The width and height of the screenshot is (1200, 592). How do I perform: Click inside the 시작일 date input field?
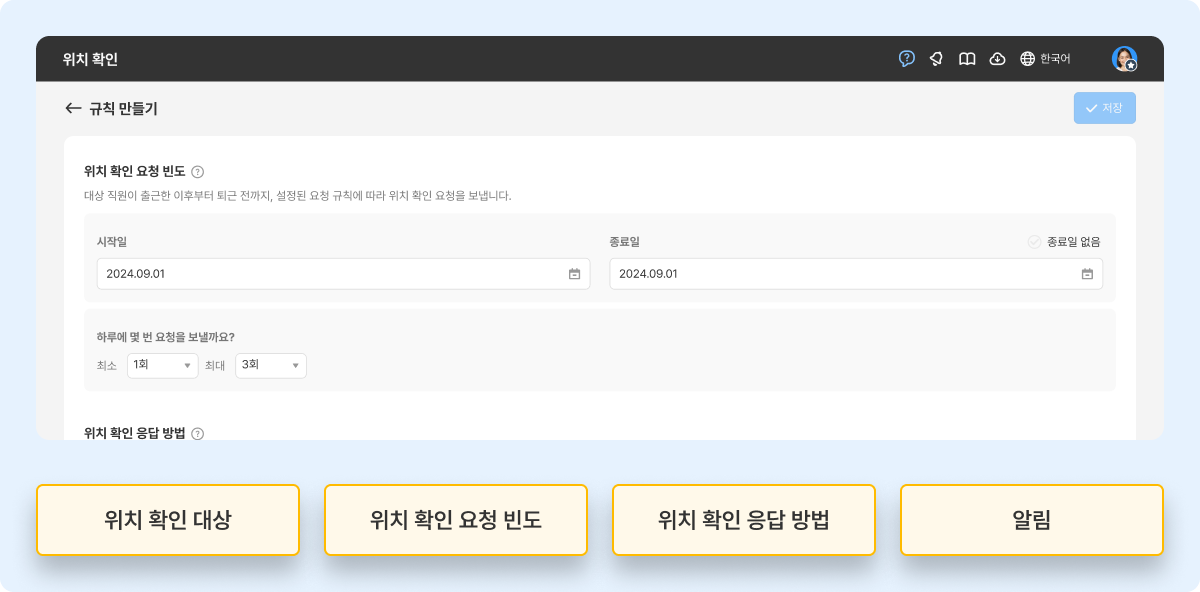click(300, 273)
